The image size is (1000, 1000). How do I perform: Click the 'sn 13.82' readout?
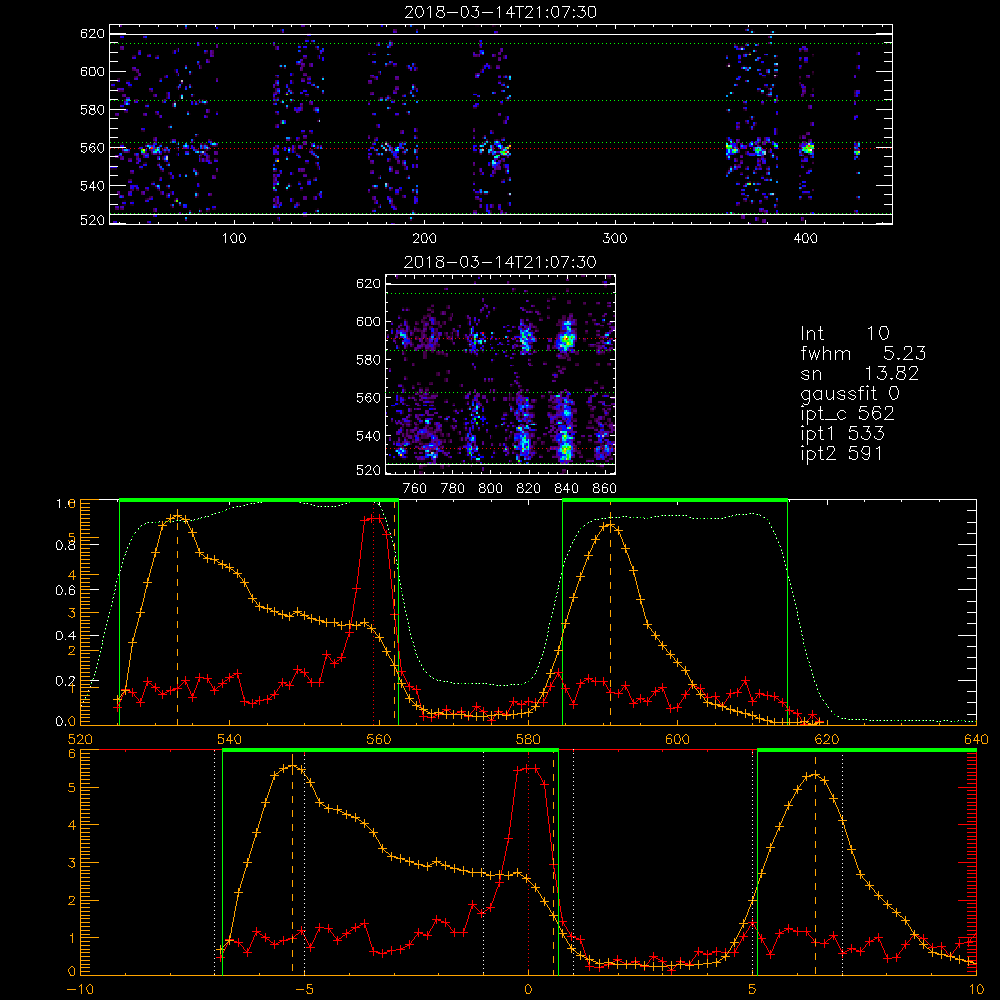click(x=860, y=373)
